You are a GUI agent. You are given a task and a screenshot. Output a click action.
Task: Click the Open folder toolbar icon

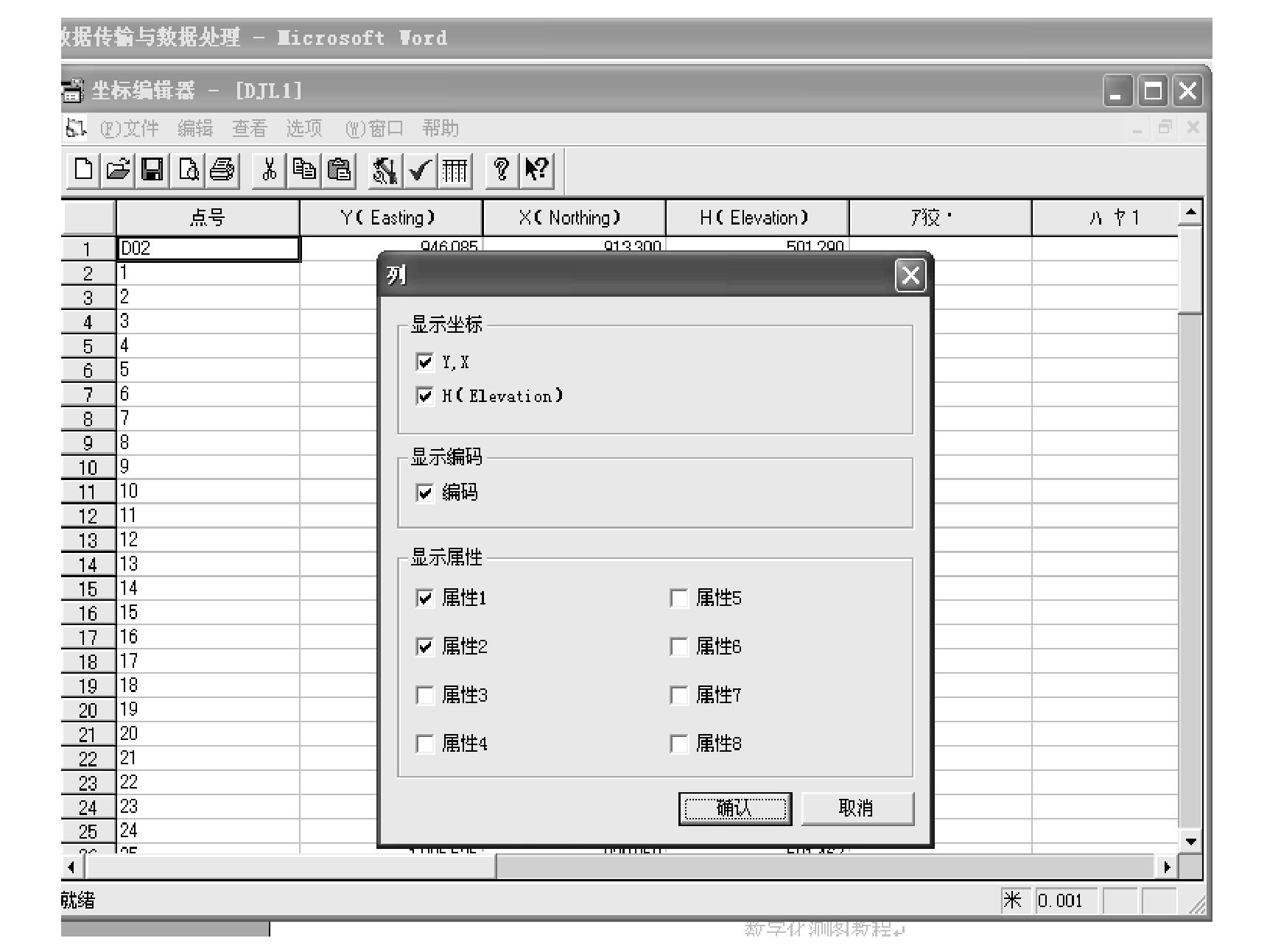click(118, 171)
